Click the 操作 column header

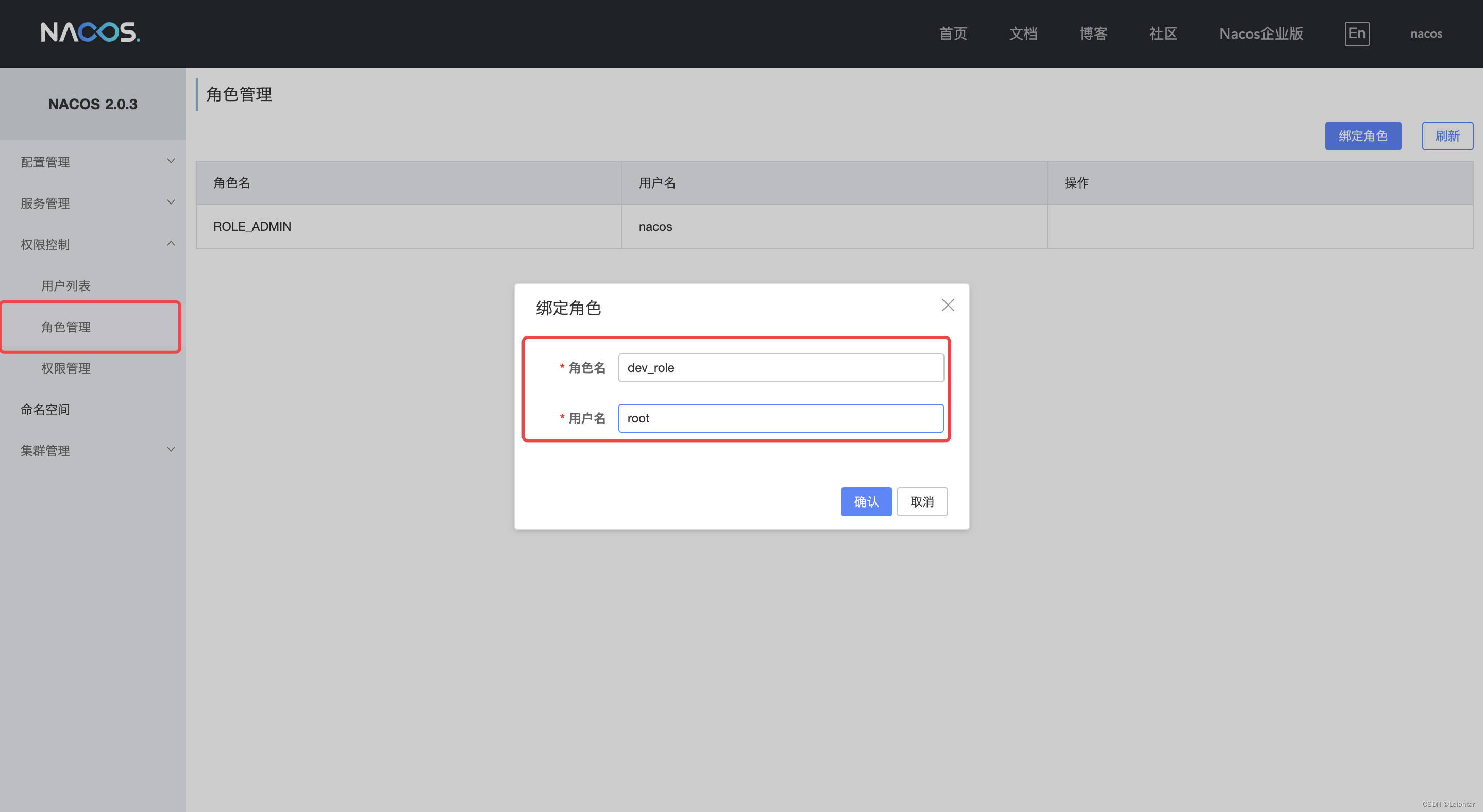point(1260,183)
